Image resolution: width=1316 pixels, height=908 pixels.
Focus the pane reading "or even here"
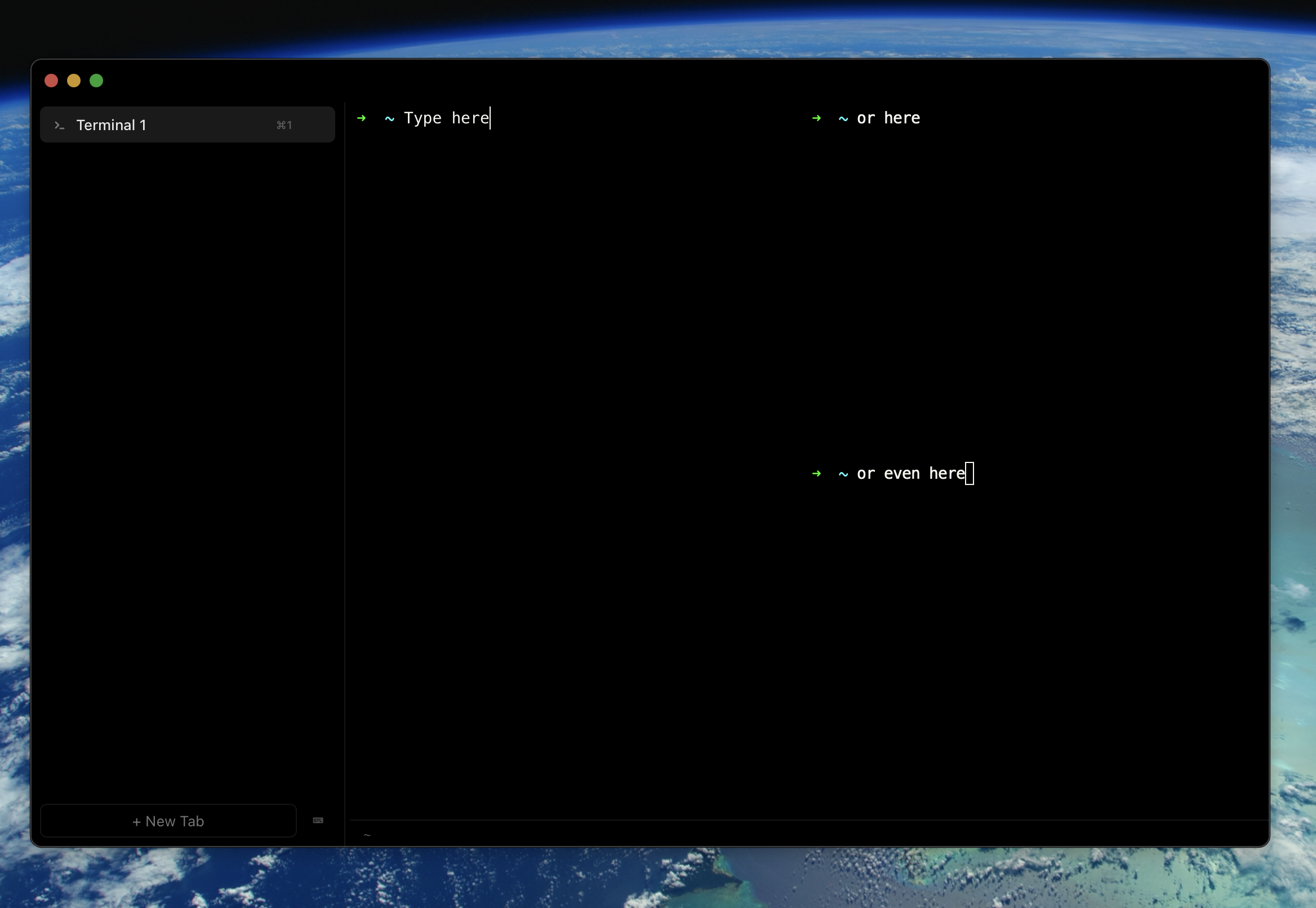click(x=910, y=474)
